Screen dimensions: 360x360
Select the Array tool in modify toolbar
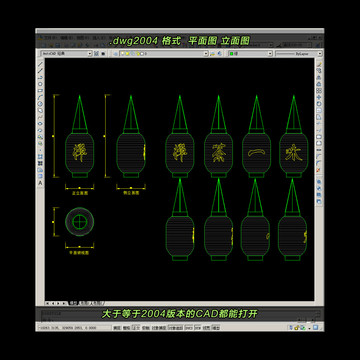tap(319, 91)
